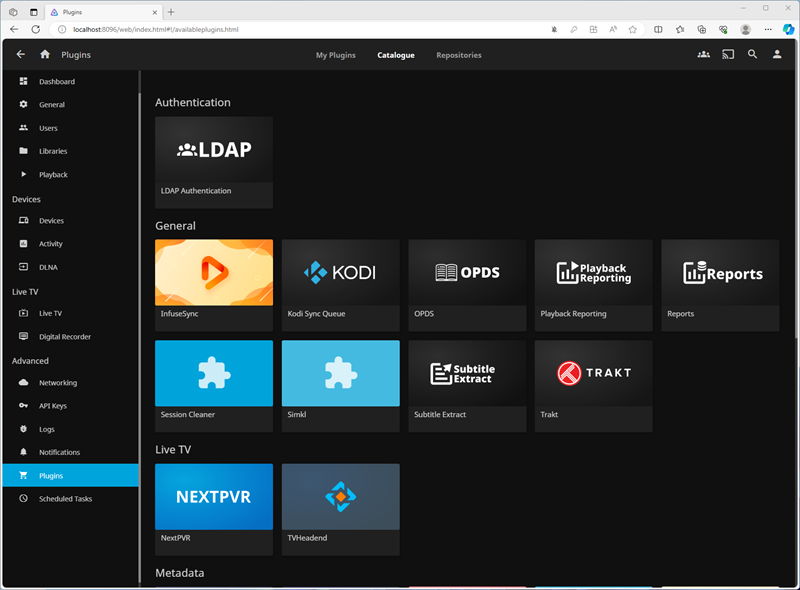Click the Cast to device icon
This screenshot has height=590, width=800.
(x=728, y=55)
